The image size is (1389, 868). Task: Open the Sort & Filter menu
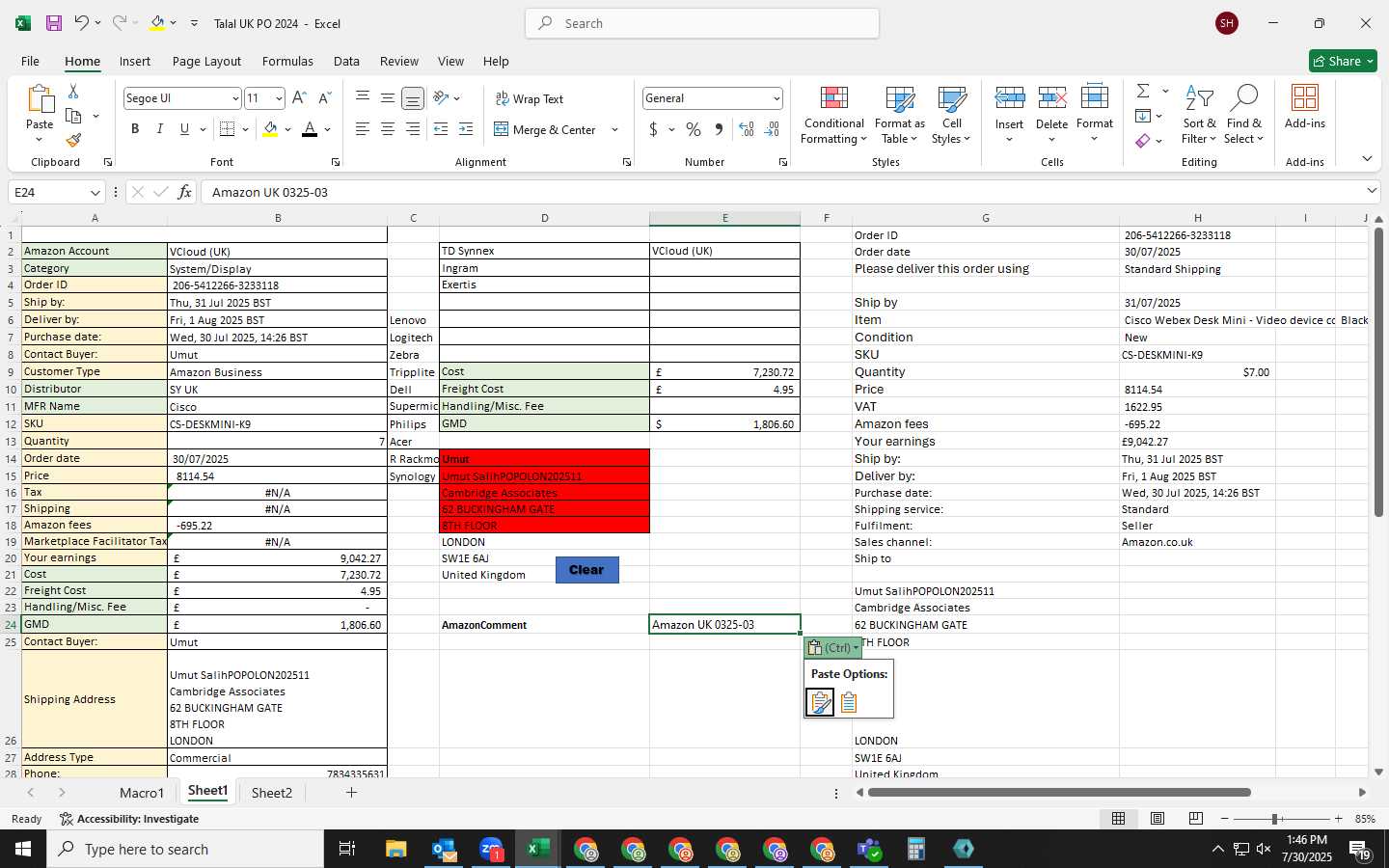1200,116
